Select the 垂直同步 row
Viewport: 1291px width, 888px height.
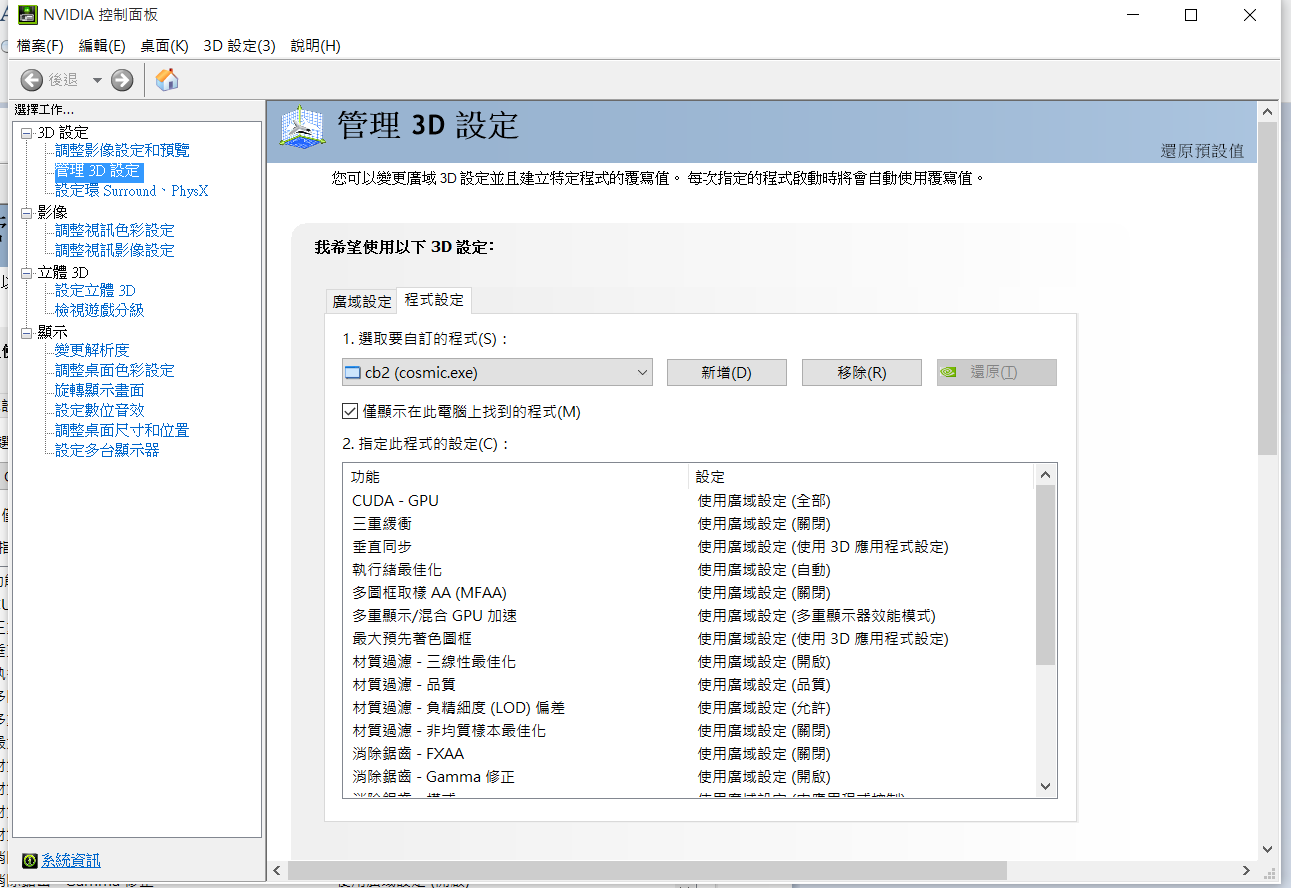click(x=690, y=546)
